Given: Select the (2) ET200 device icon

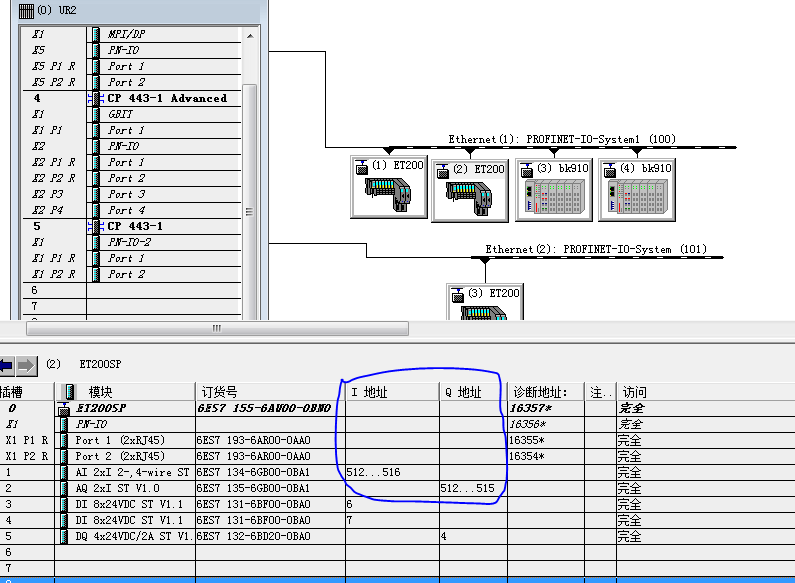Looking at the screenshot, I should [470, 187].
